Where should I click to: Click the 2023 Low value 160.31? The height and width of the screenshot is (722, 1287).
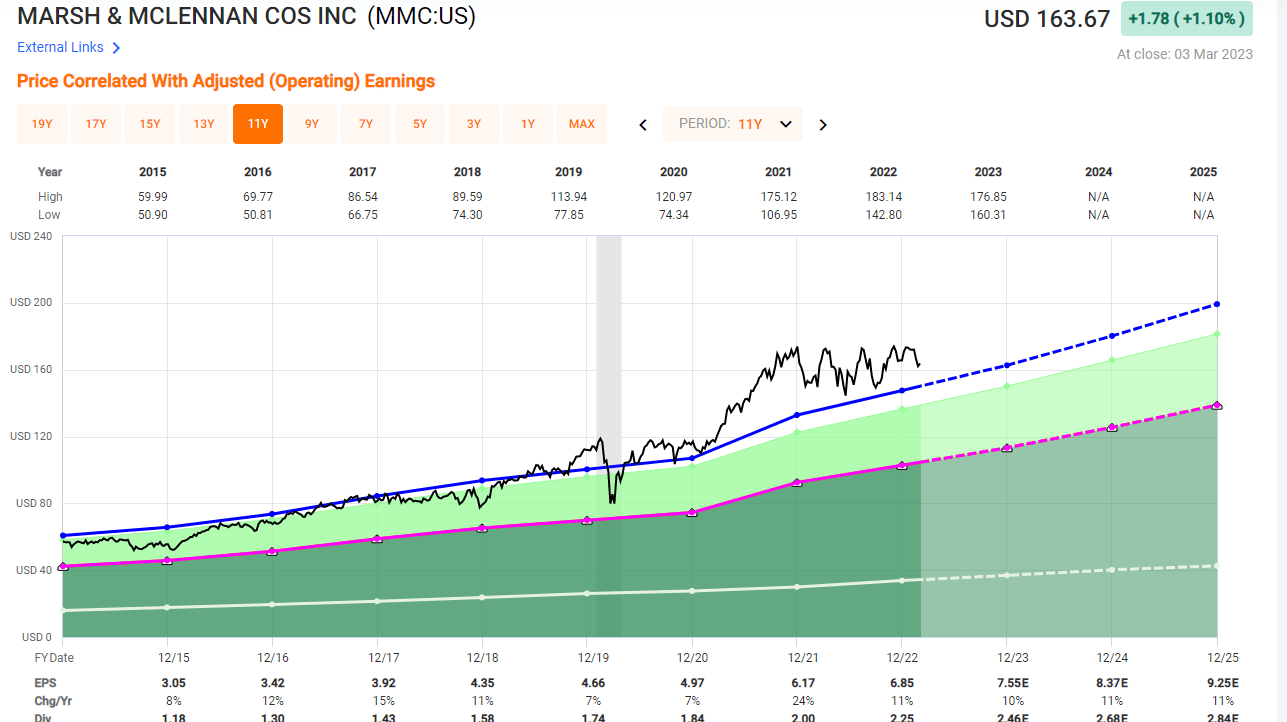[x=988, y=215]
